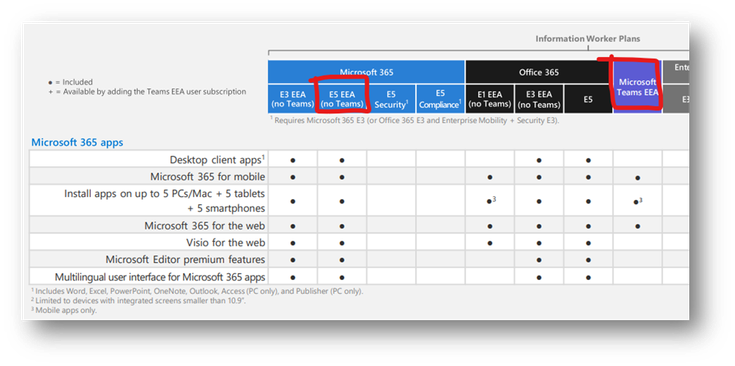
Task: Click the "Limited to devices with integrated screens" footnote
Action: (x=138, y=300)
